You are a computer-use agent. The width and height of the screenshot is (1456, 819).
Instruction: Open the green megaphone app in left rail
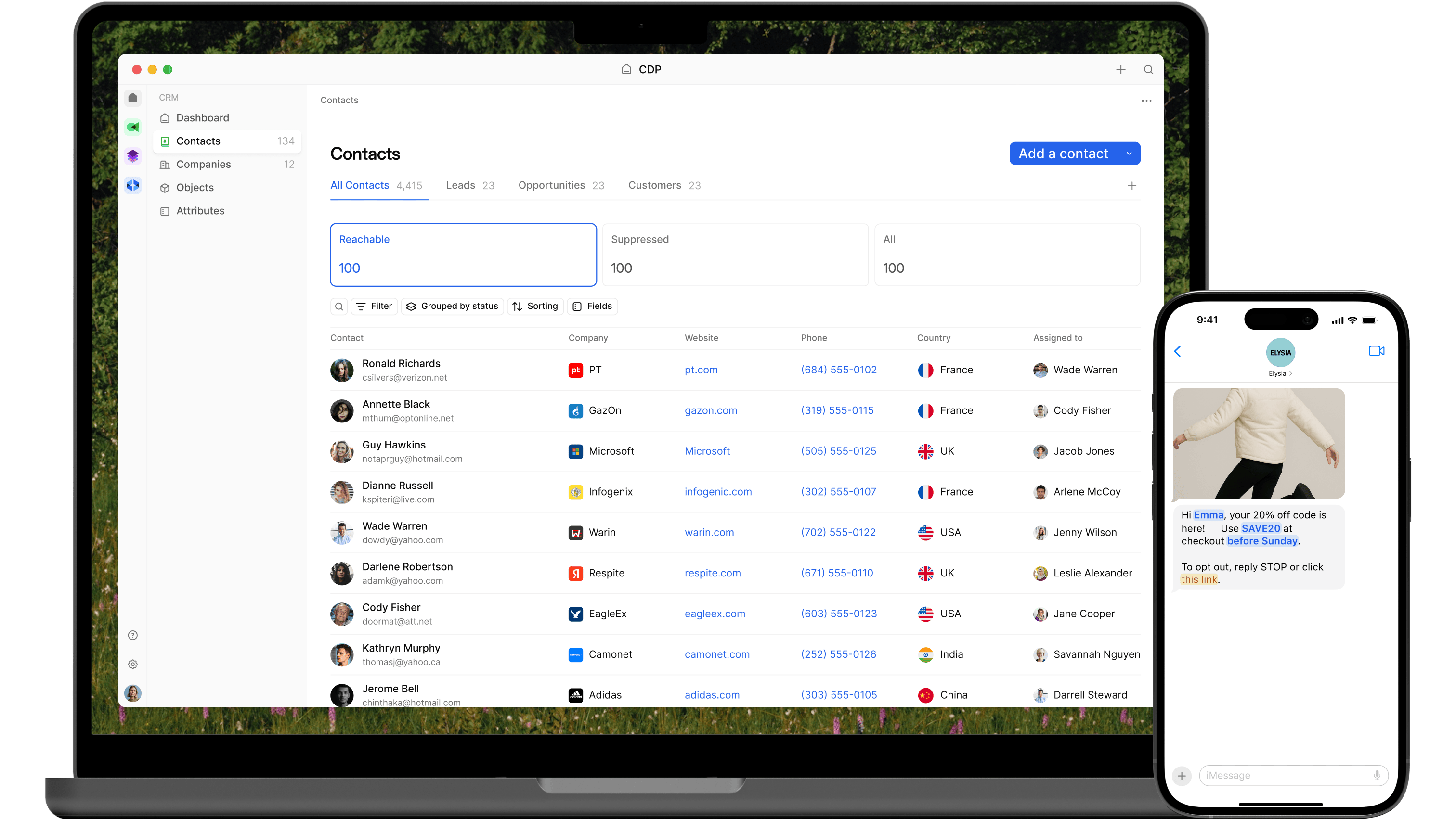[x=133, y=127]
